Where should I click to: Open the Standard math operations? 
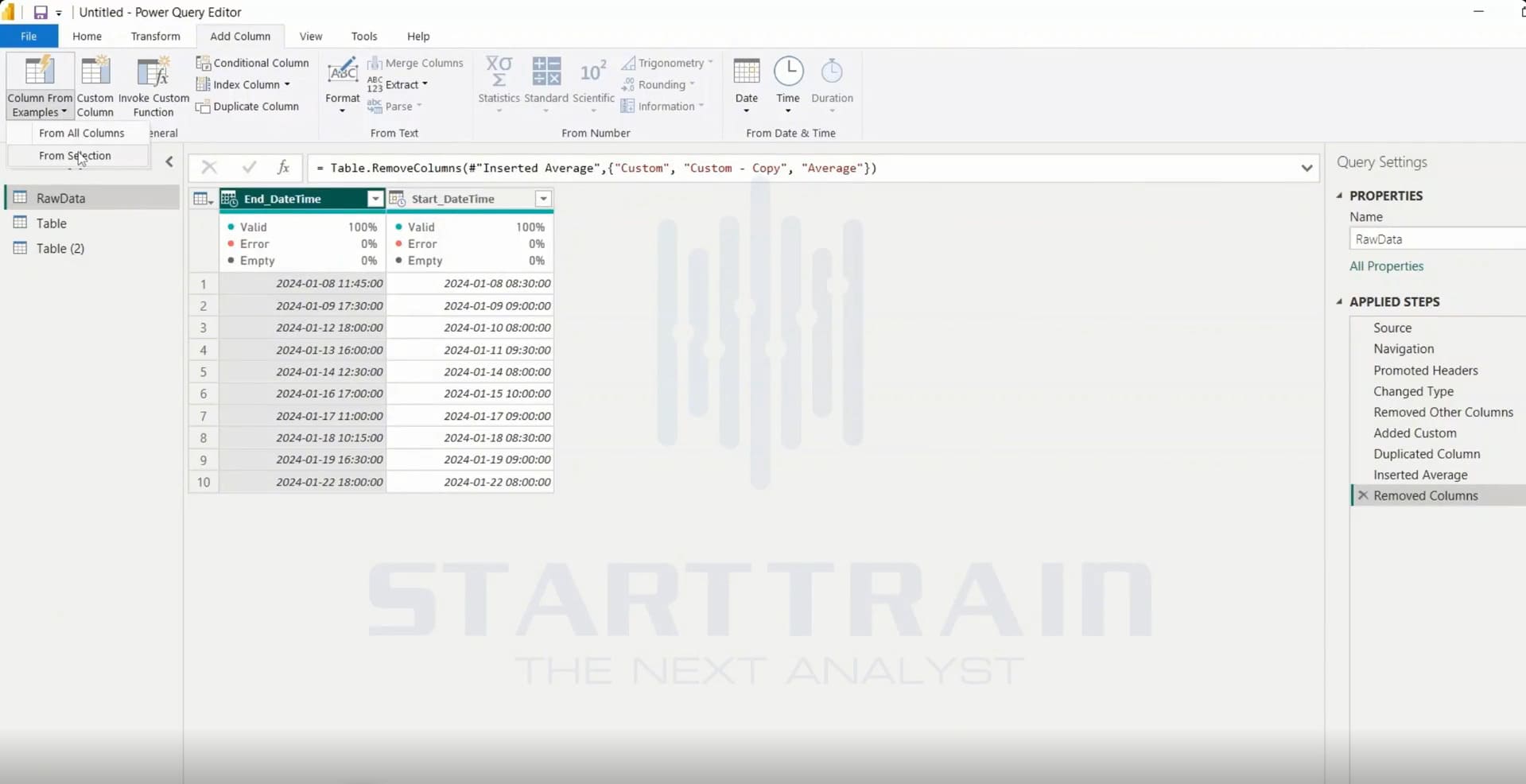coord(546,84)
